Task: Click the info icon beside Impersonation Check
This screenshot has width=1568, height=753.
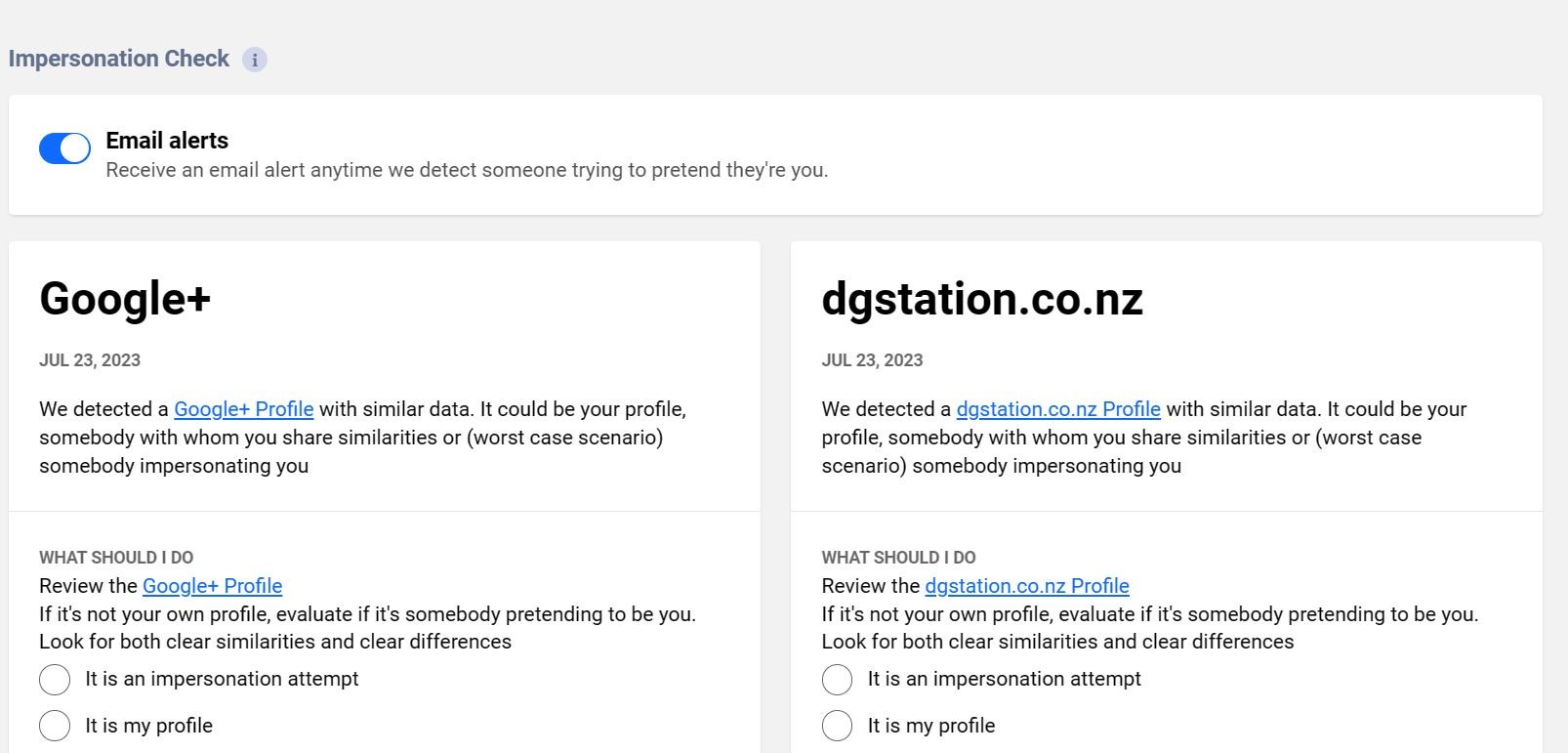Action: coord(255,60)
